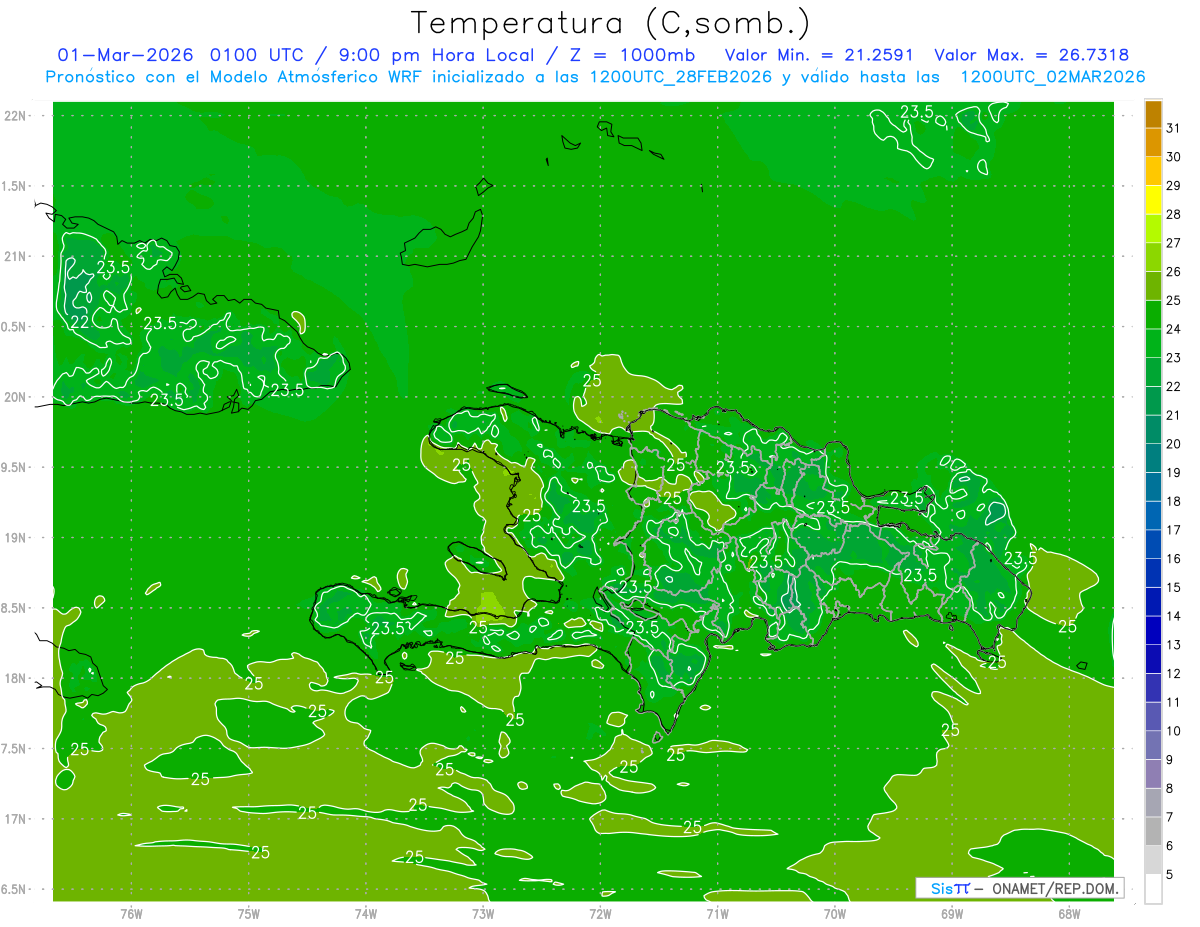Screen dimensions: 1200x927
Task: Click legend value 15 on the color bar
Action: point(1174,588)
